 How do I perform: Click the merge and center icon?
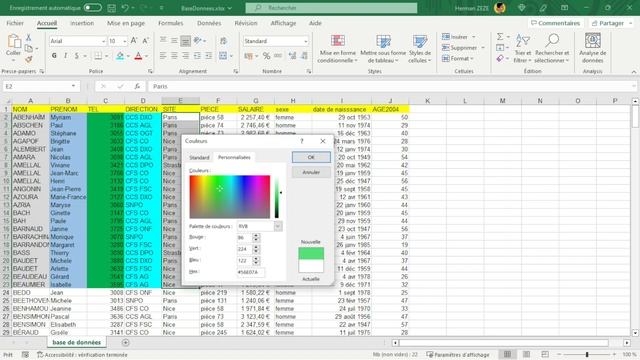pos(223,56)
